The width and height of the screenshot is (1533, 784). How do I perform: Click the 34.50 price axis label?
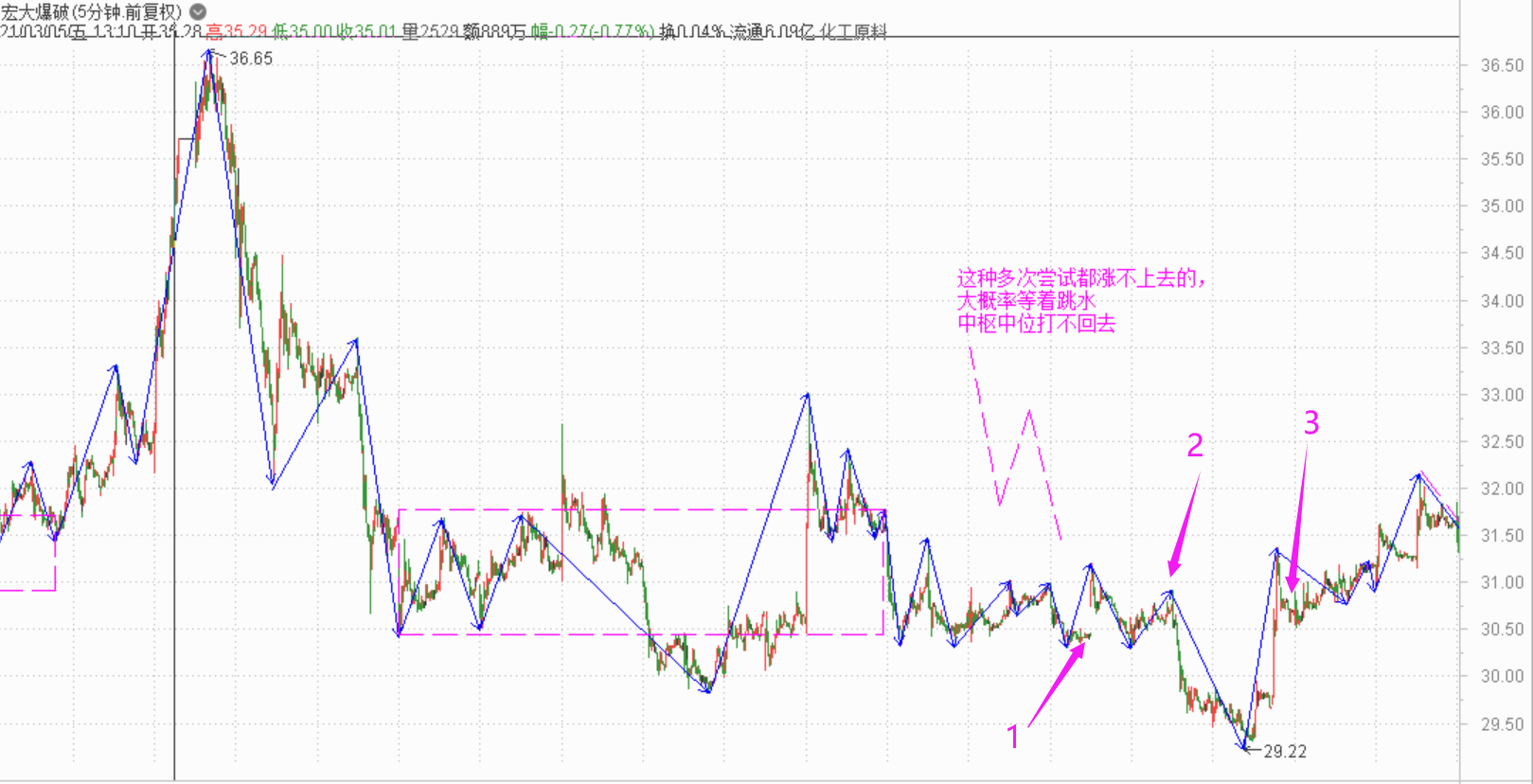click(1503, 253)
